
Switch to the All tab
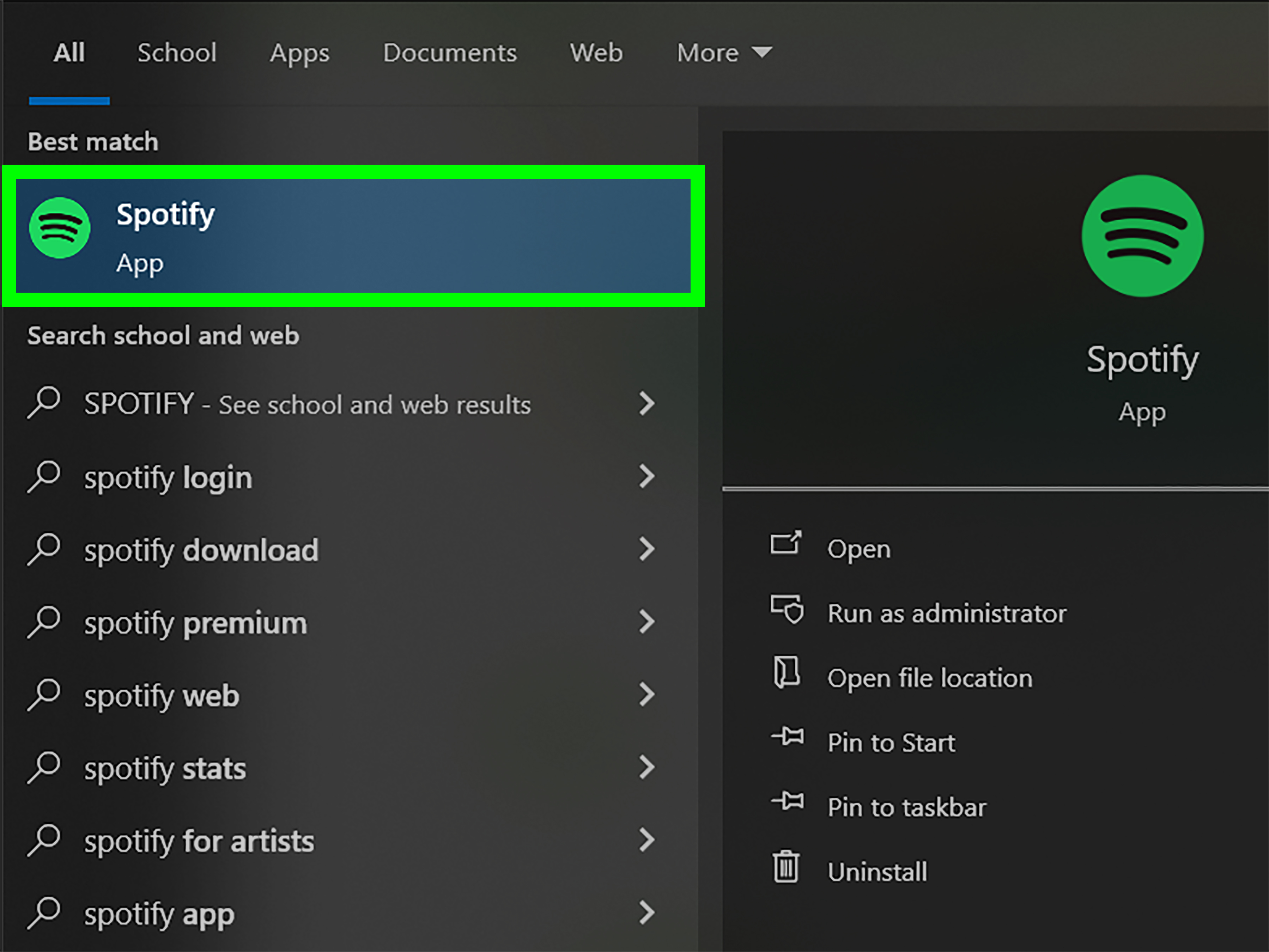[69, 53]
